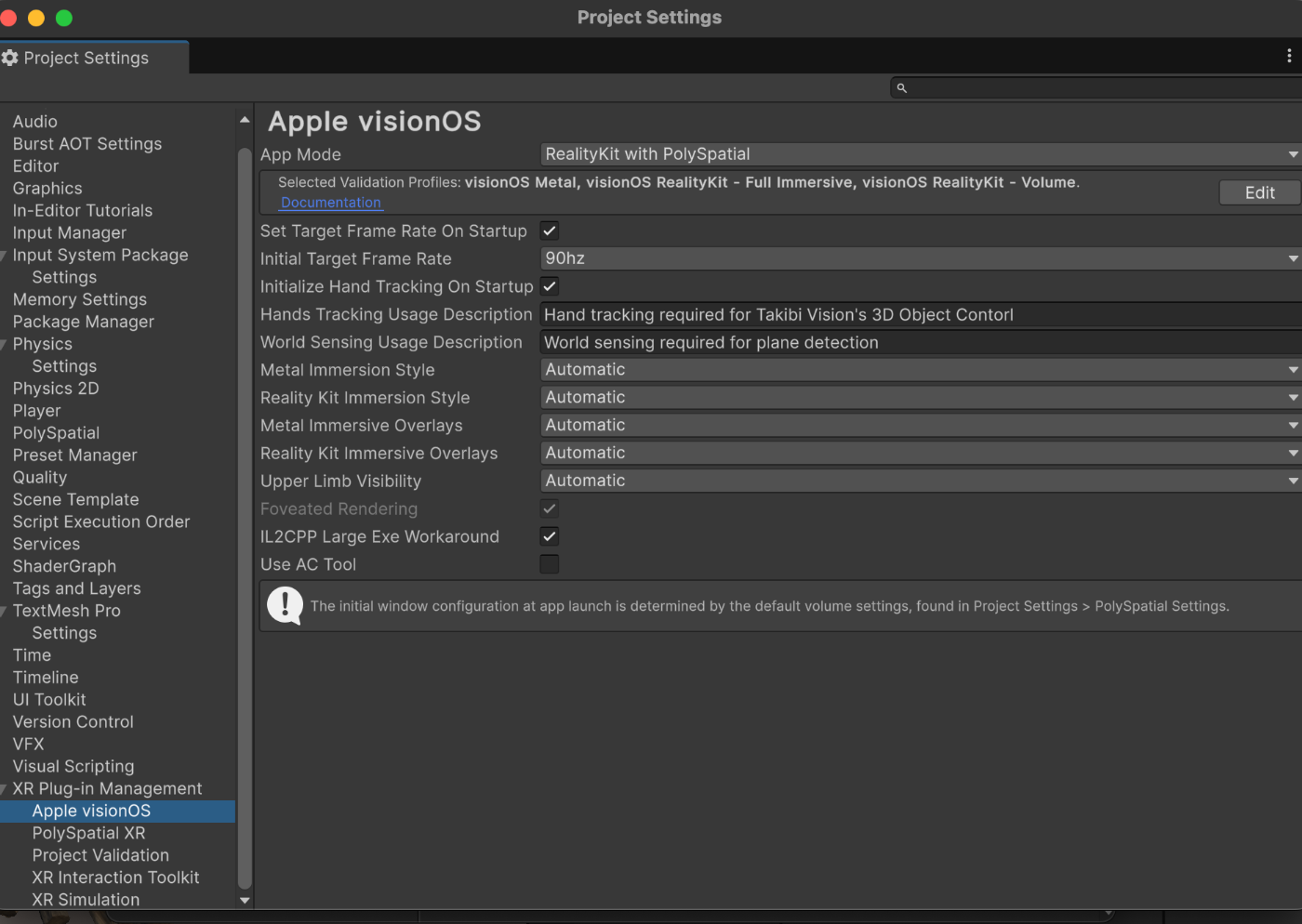Open the Documentation link

pos(331,203)
